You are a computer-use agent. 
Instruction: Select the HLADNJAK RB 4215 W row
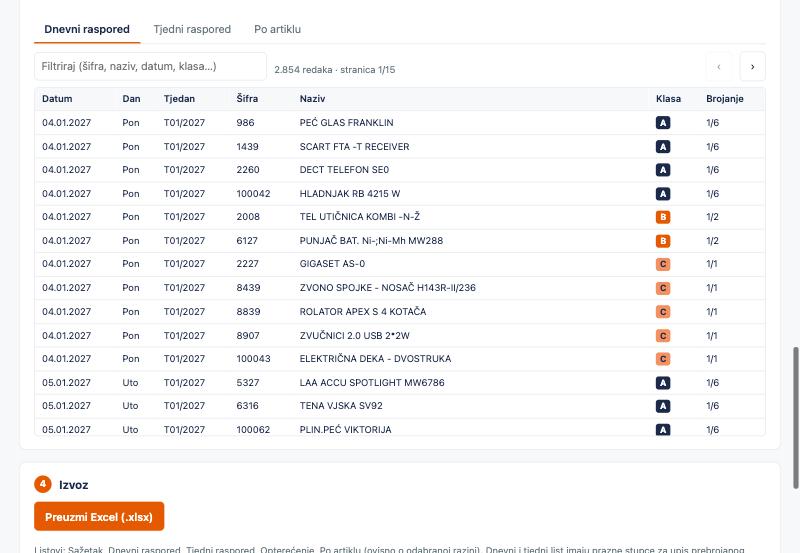point(399,194)
